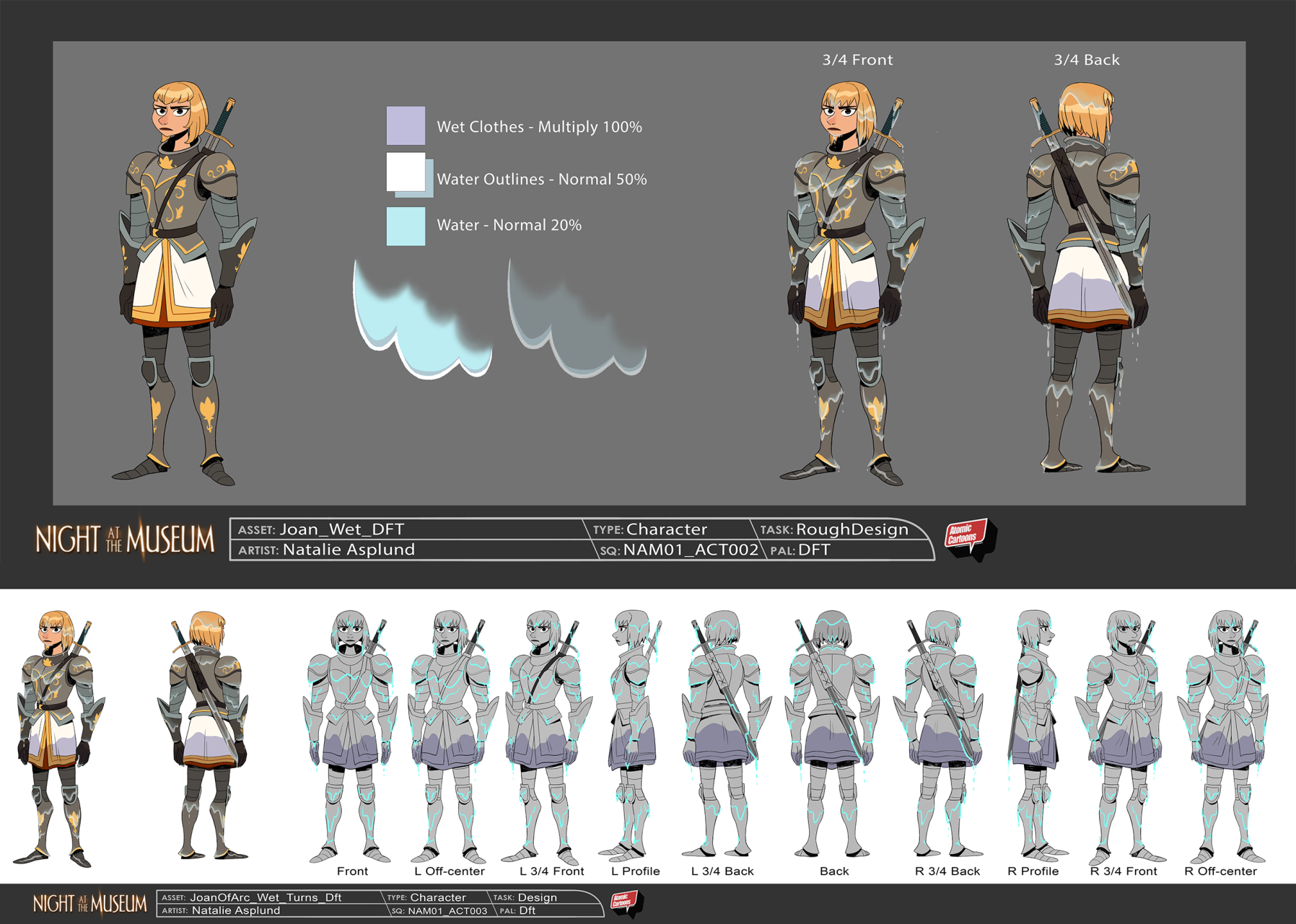Click the 'Wet Clothes - Multiply 100%' label
Image resolution: width=1296 pixels, height=924 pixels.
click(x=539, y=127)
